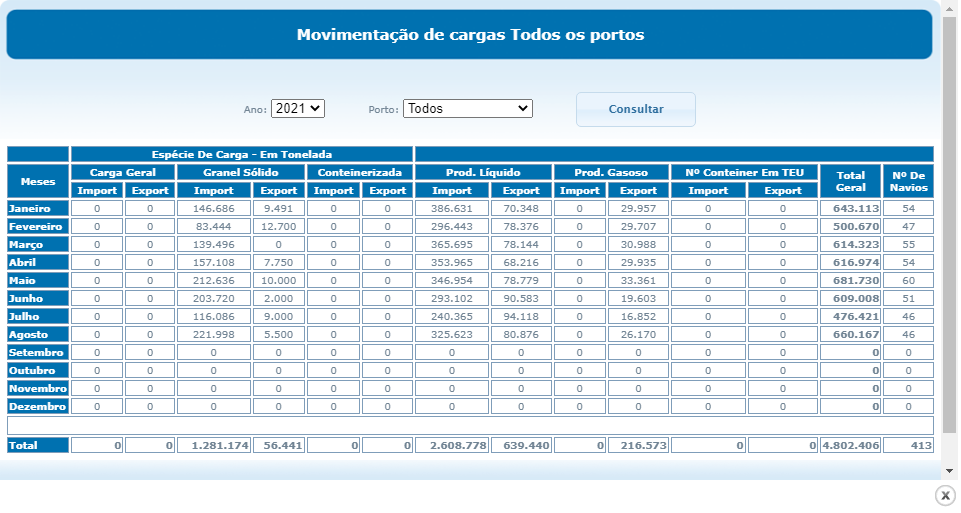Click Junho Prod. Líquido export value 90.583
Viewport: 961px width, 513px height.
tap(521, 298)
